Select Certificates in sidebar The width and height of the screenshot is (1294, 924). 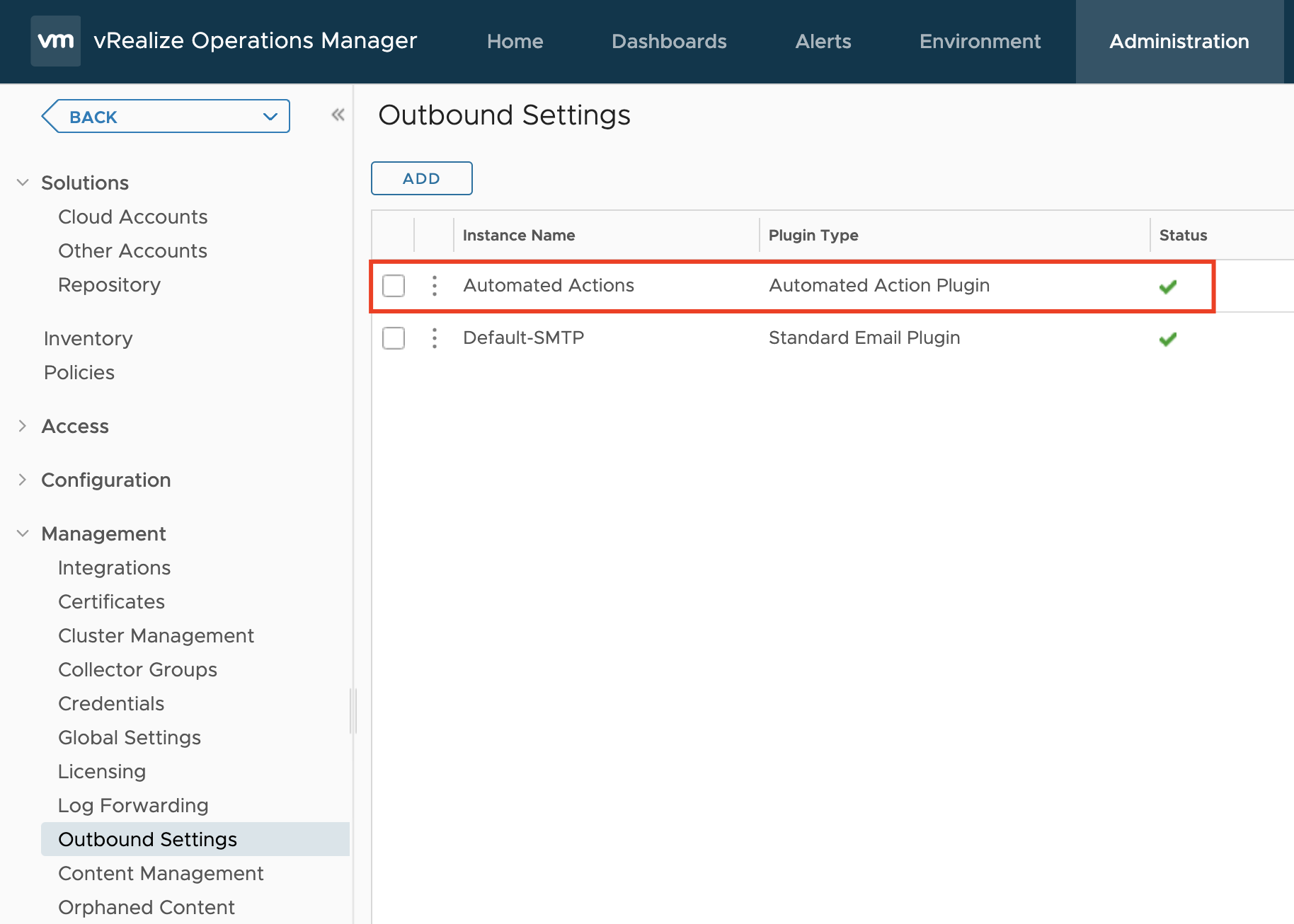point(112,601)
